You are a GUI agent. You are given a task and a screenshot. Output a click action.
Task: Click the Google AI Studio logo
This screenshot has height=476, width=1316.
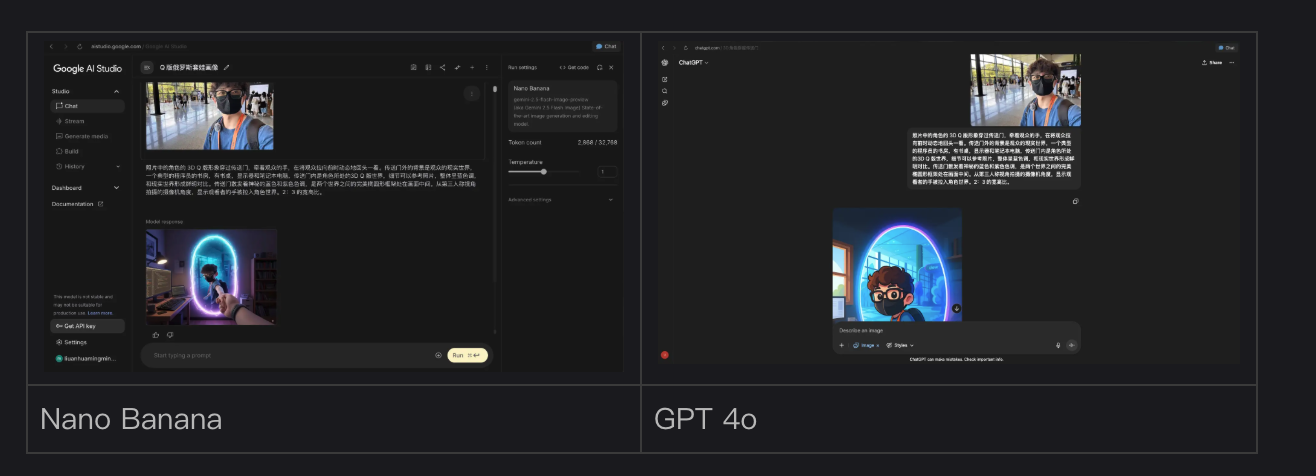[x=87, y=68]
